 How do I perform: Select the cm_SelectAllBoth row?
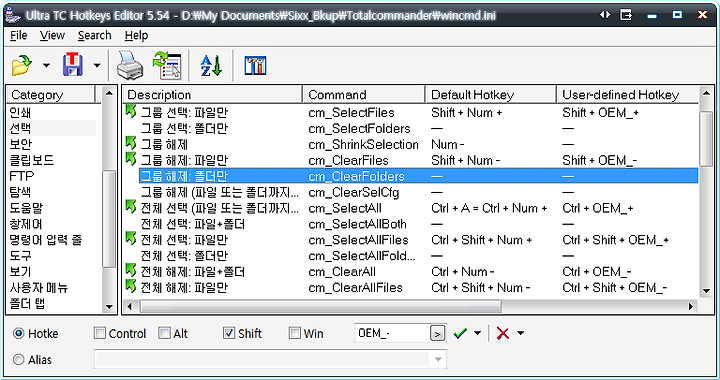point(411,224)
